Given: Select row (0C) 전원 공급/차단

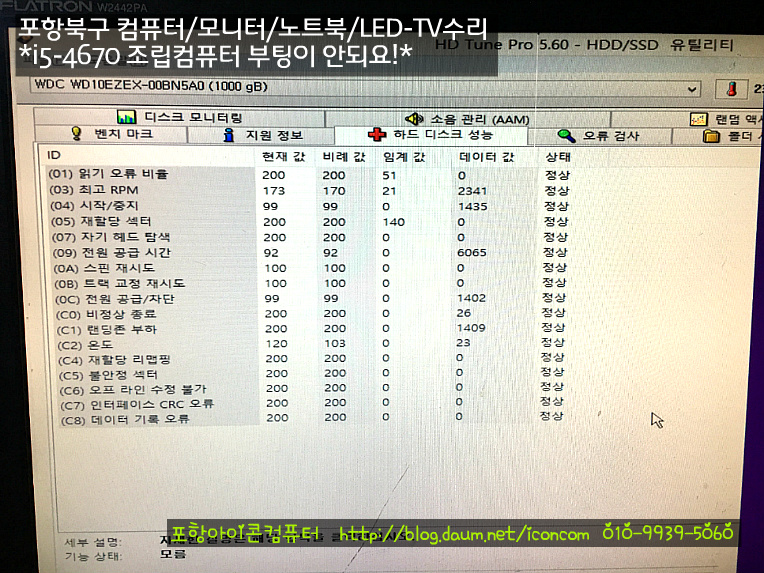Looking at the screenshot, I should pos(309,298).
